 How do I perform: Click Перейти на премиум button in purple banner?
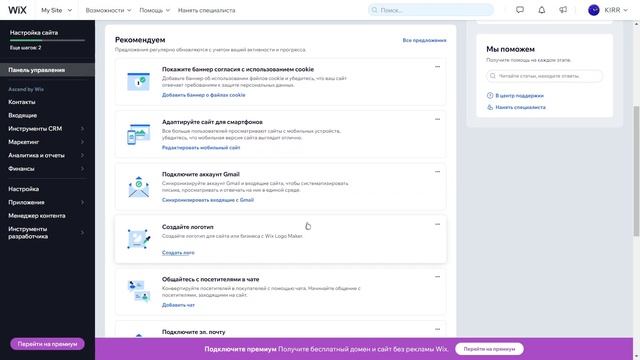coord(489,349)
